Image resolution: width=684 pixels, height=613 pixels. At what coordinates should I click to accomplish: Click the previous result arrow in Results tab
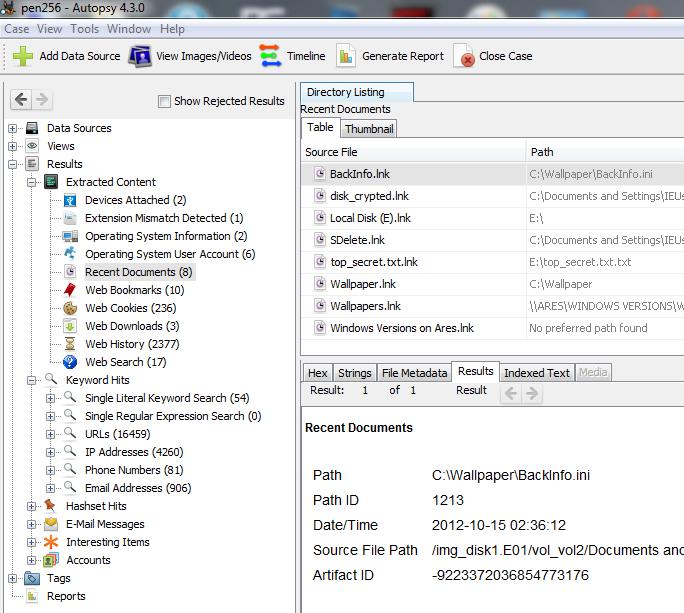click(x=511, y=394)
